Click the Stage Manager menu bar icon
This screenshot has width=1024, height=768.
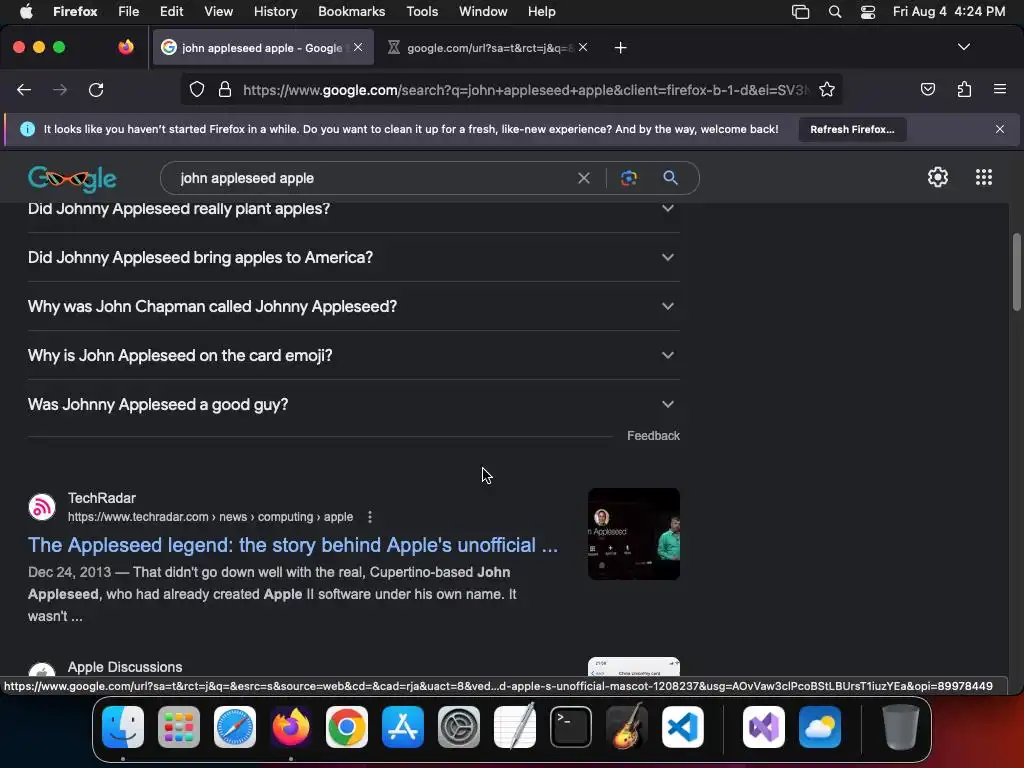800,12
